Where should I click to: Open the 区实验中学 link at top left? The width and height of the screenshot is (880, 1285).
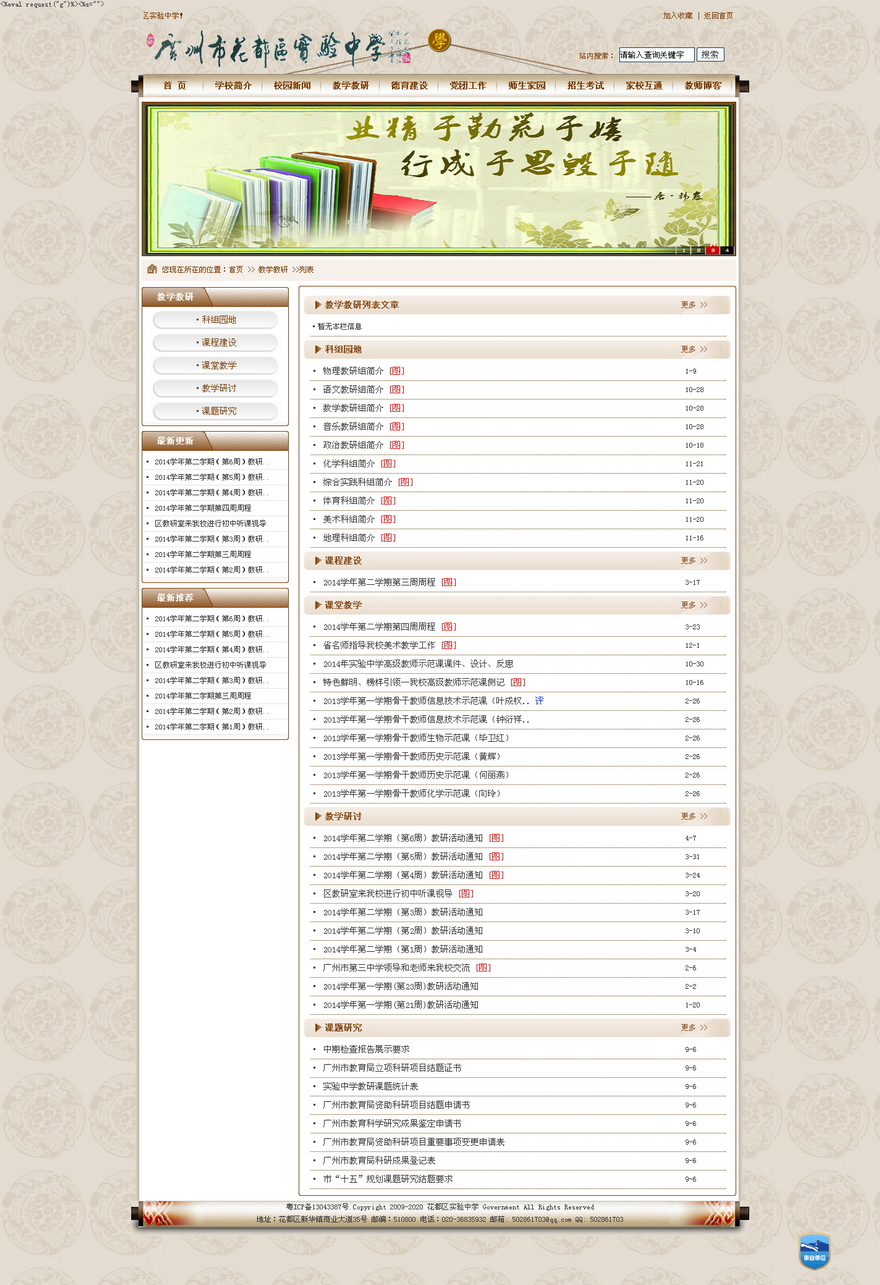coord(163,16)
